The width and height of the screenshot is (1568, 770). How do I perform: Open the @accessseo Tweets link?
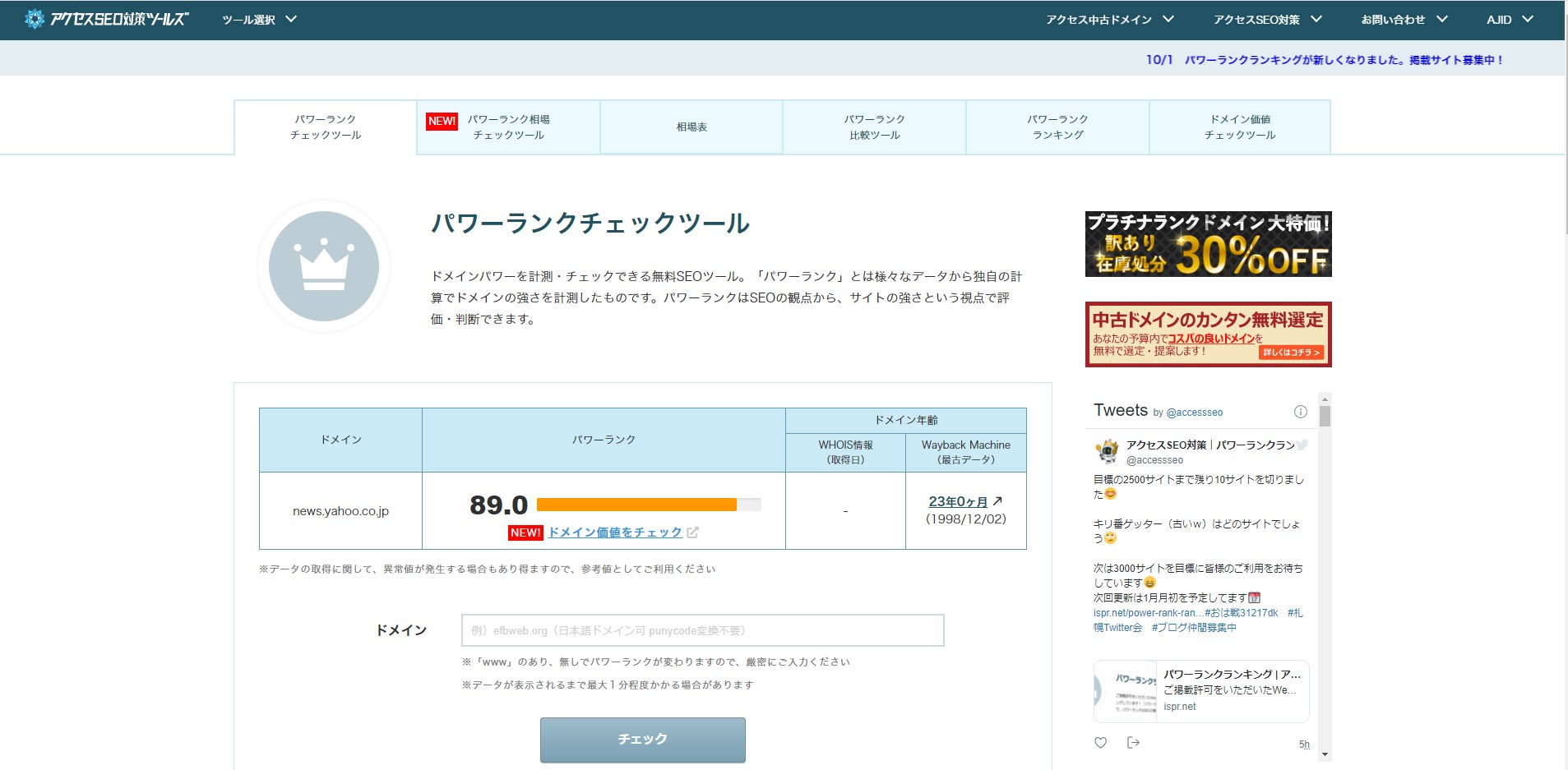point(1195,413)
